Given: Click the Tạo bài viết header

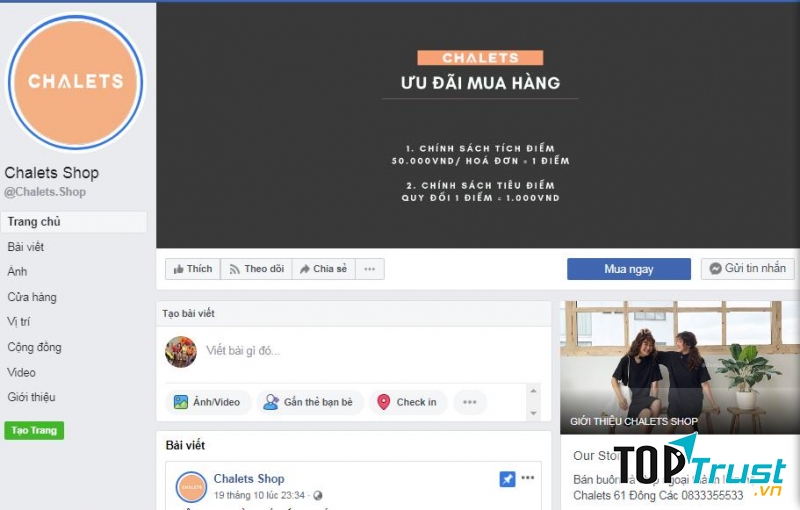Looking at the screenshot, I should tap(188, 313).
